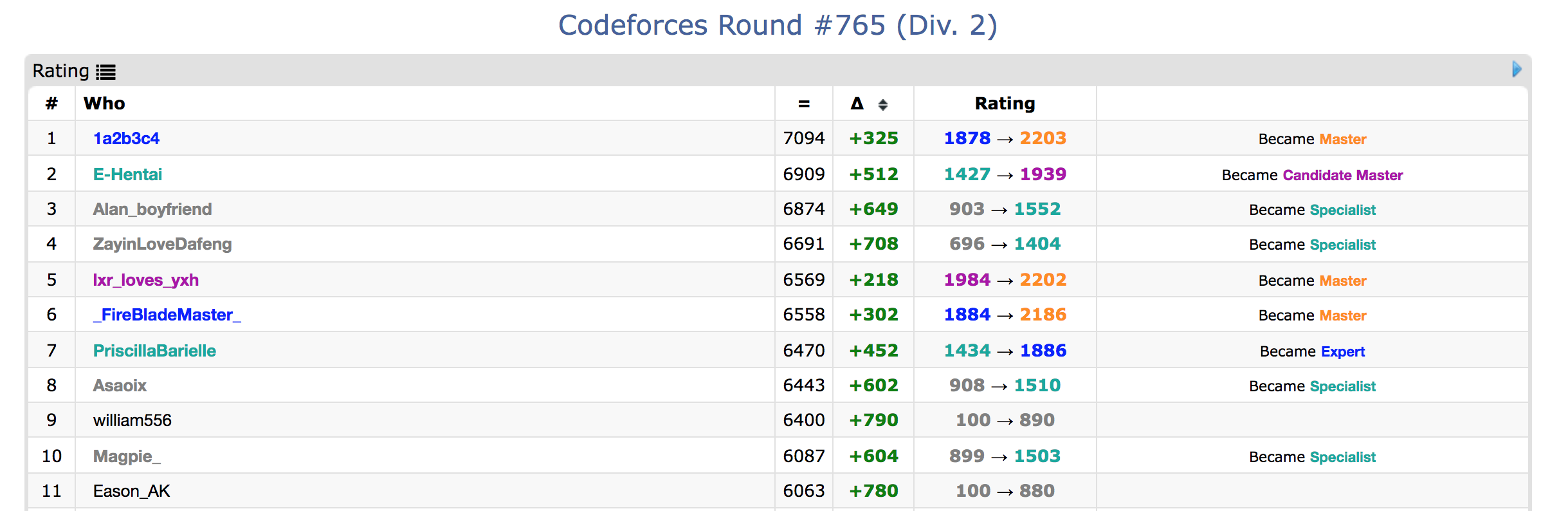The height and width of the screenshot is (511, 1568).
Task: Click old rating 1984 for lxr_loves_yxh
Action: tap(967, 280)
